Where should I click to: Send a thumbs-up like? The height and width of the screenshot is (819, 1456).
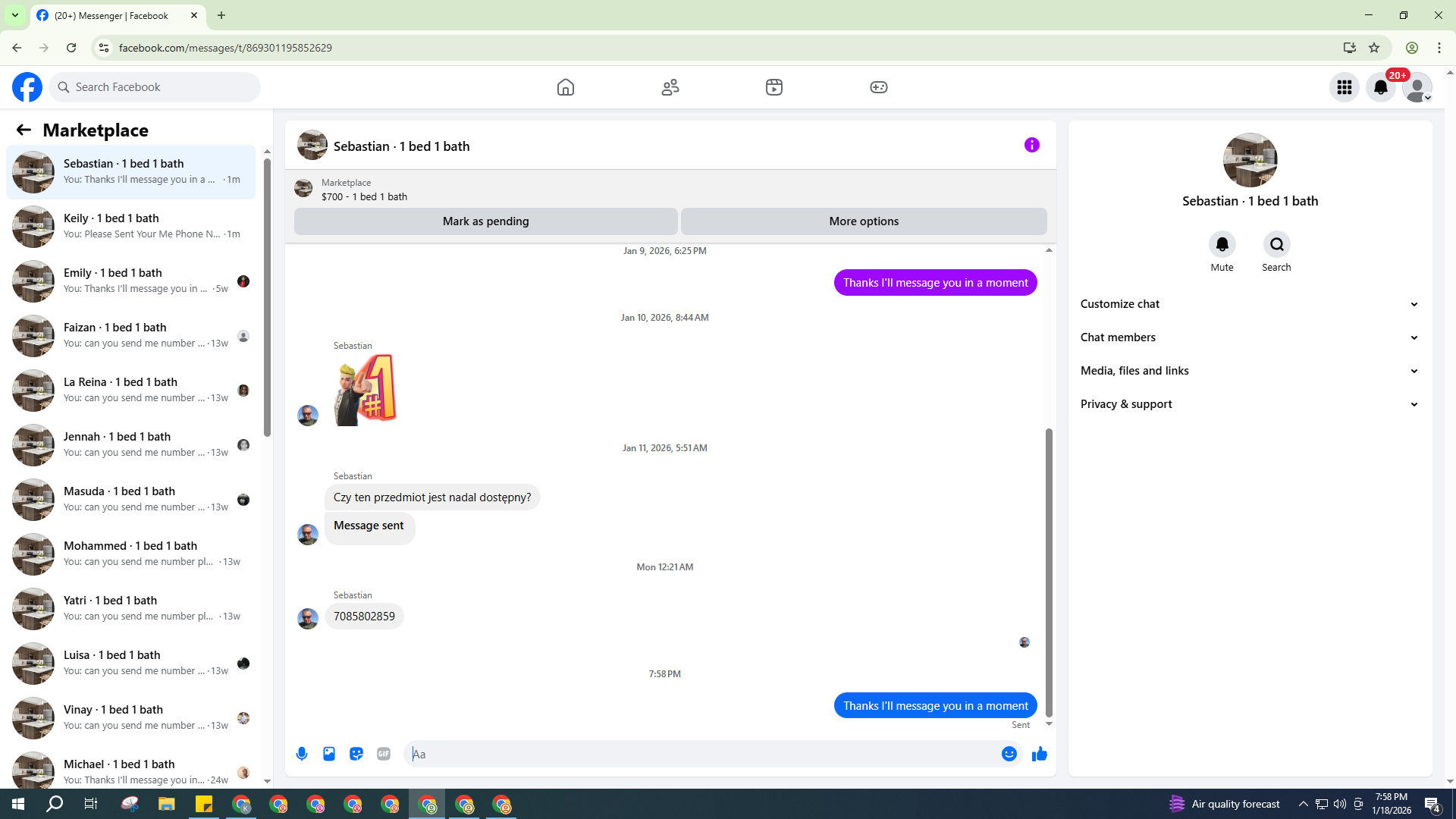click(1040, 754)
